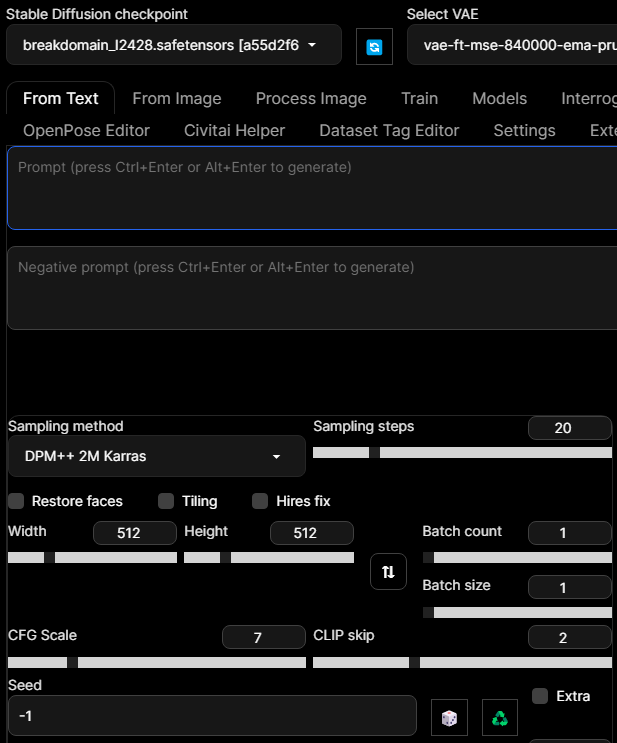Swap width and height values
Viewport: 617px width, 743px height.
pyautogui.click(x=388, y=571)
